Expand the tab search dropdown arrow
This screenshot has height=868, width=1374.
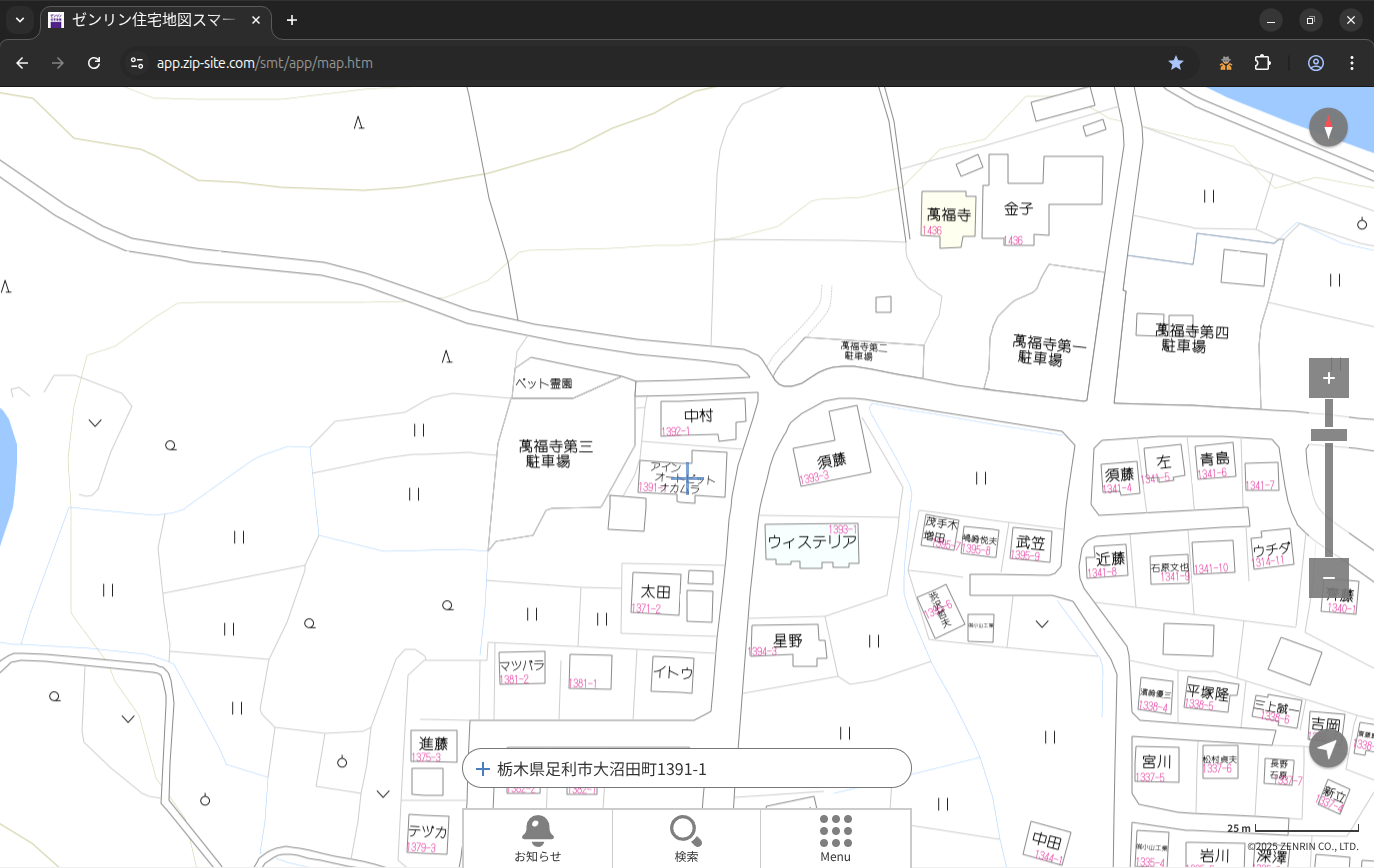20,20
